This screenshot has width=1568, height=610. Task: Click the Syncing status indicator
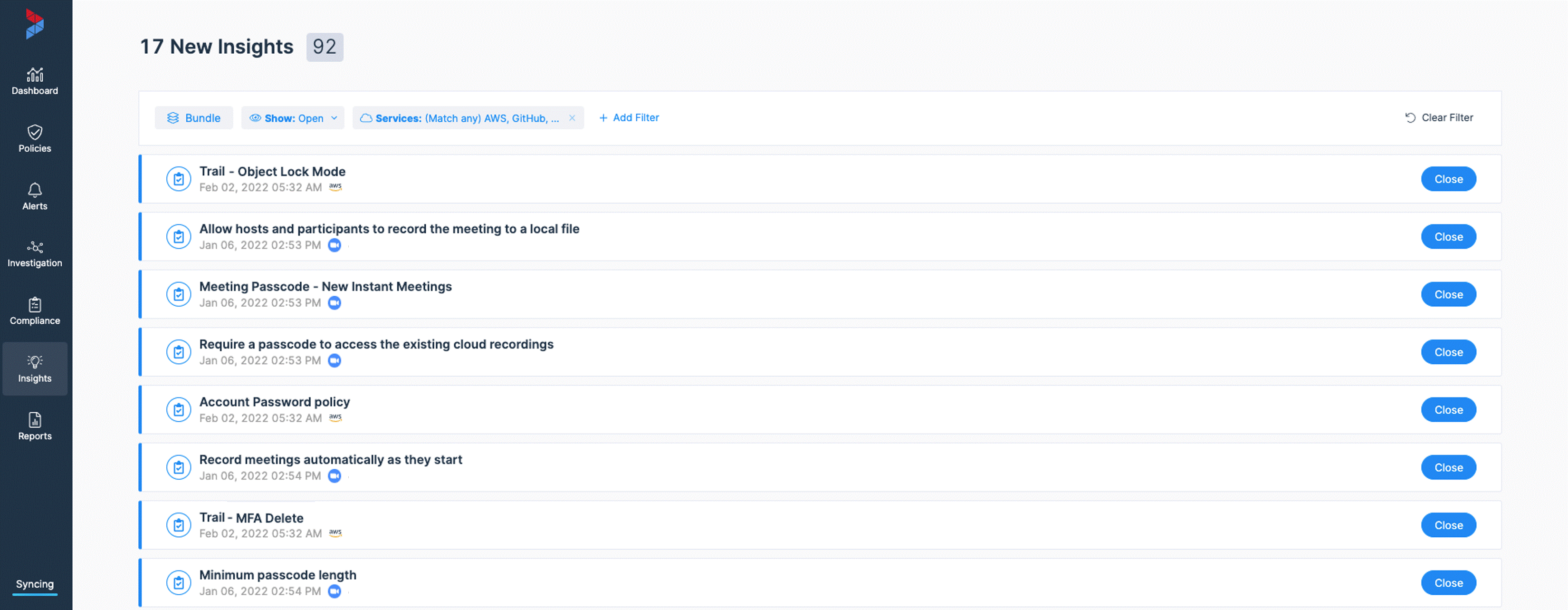pos(35,584)
